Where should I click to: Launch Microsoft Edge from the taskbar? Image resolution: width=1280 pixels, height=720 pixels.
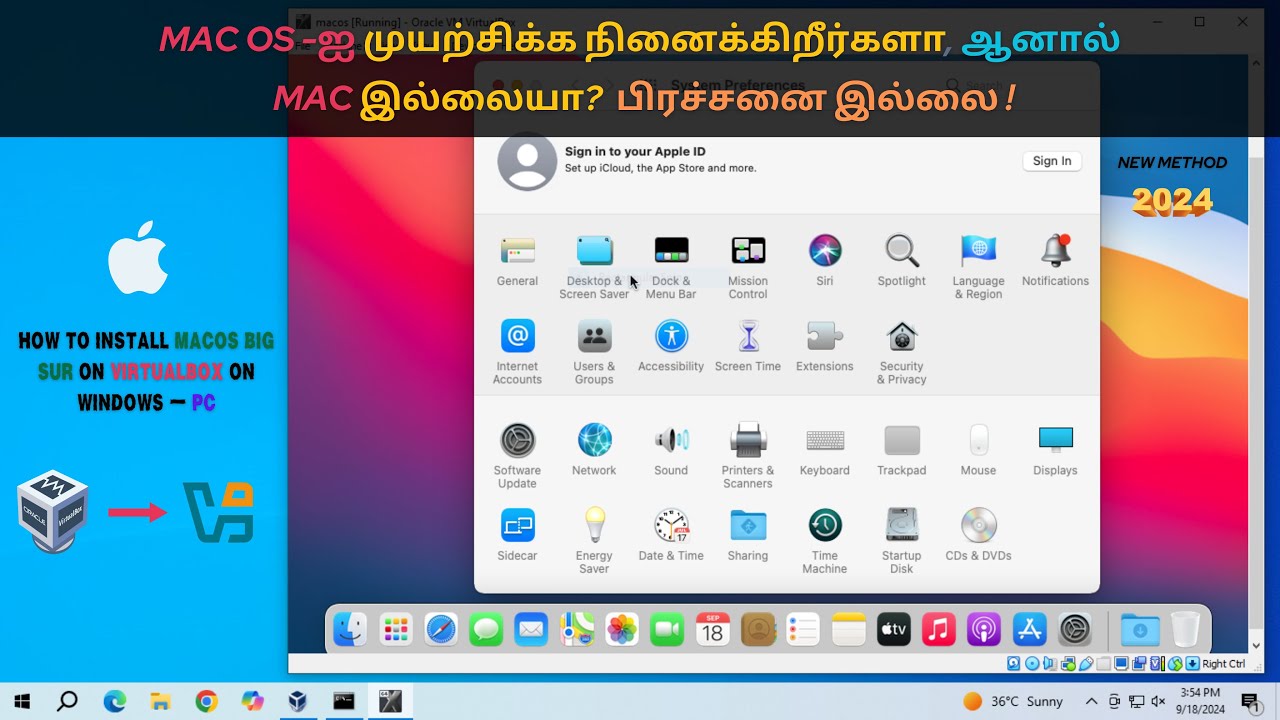click(x=114, y=701)
